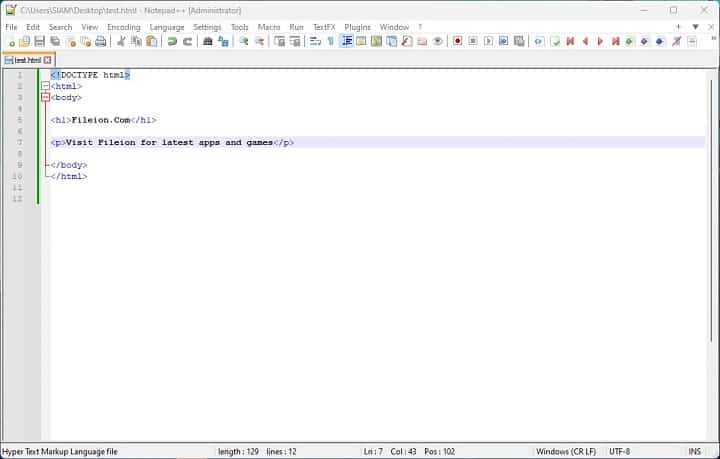Screen dimensions: 720x459
Task: Click the 'Ln : 7' status bar text
Action: pyautogui.click(x=373, y=452)
